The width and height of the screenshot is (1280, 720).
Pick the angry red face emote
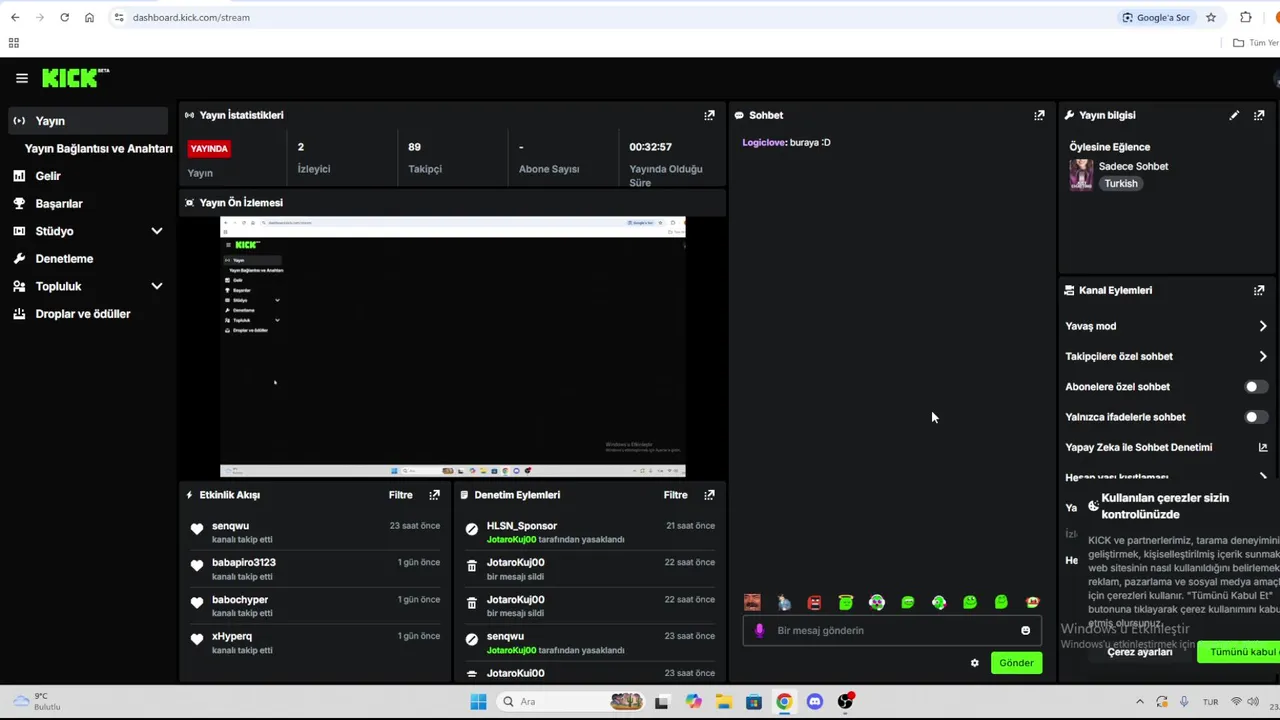point(814,602)
